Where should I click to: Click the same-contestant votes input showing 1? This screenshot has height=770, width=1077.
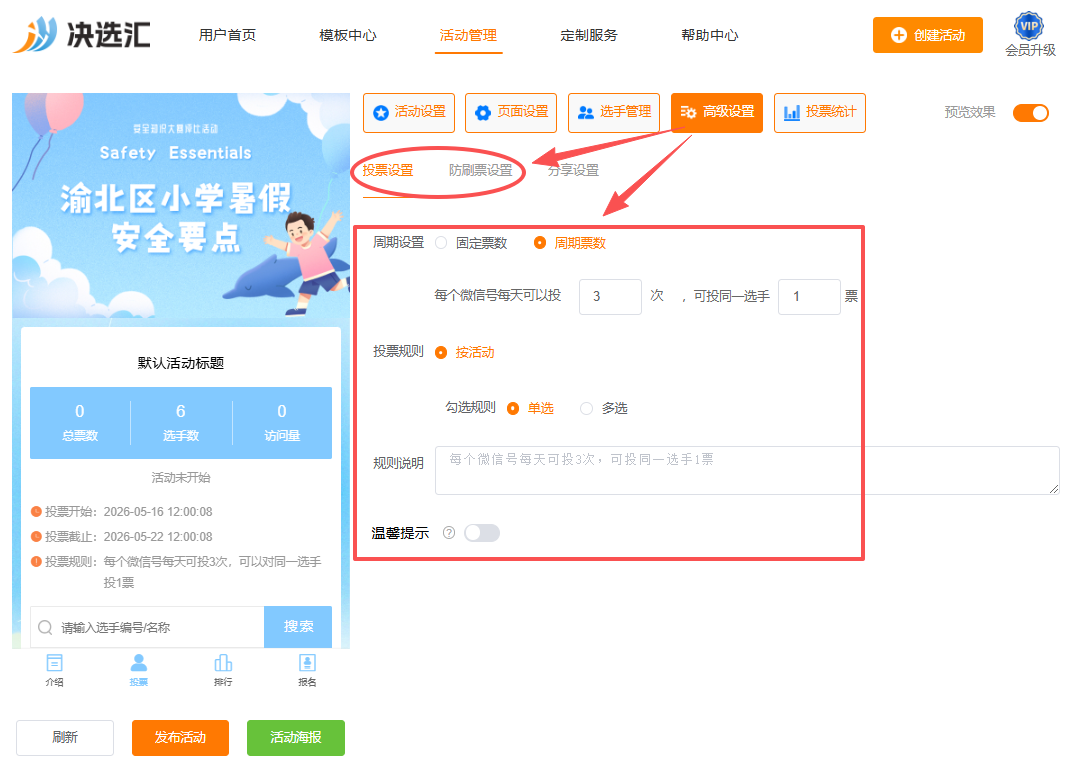[809, 297]
